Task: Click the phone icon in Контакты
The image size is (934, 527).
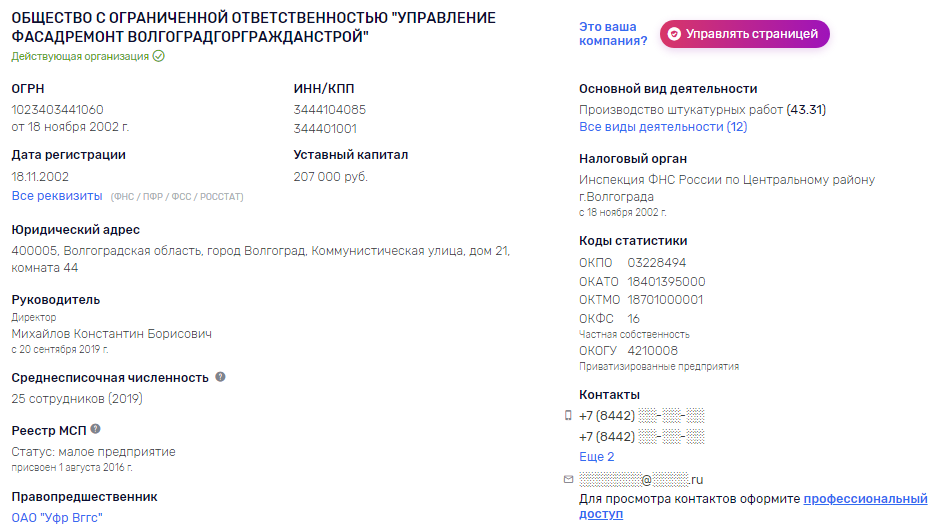Action: [x=568, y=416]
